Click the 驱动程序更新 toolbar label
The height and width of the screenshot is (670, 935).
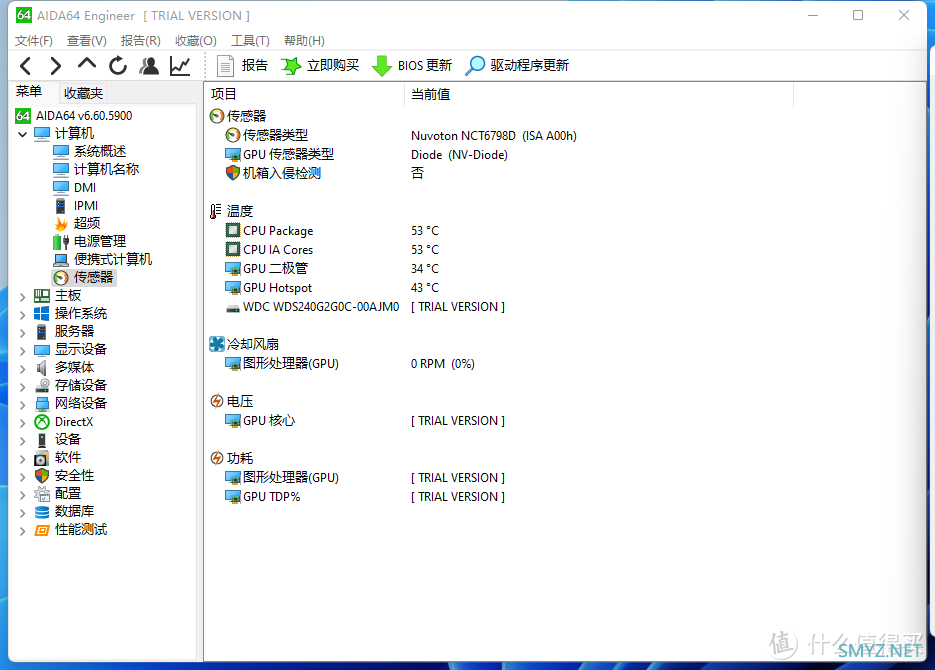530,66
